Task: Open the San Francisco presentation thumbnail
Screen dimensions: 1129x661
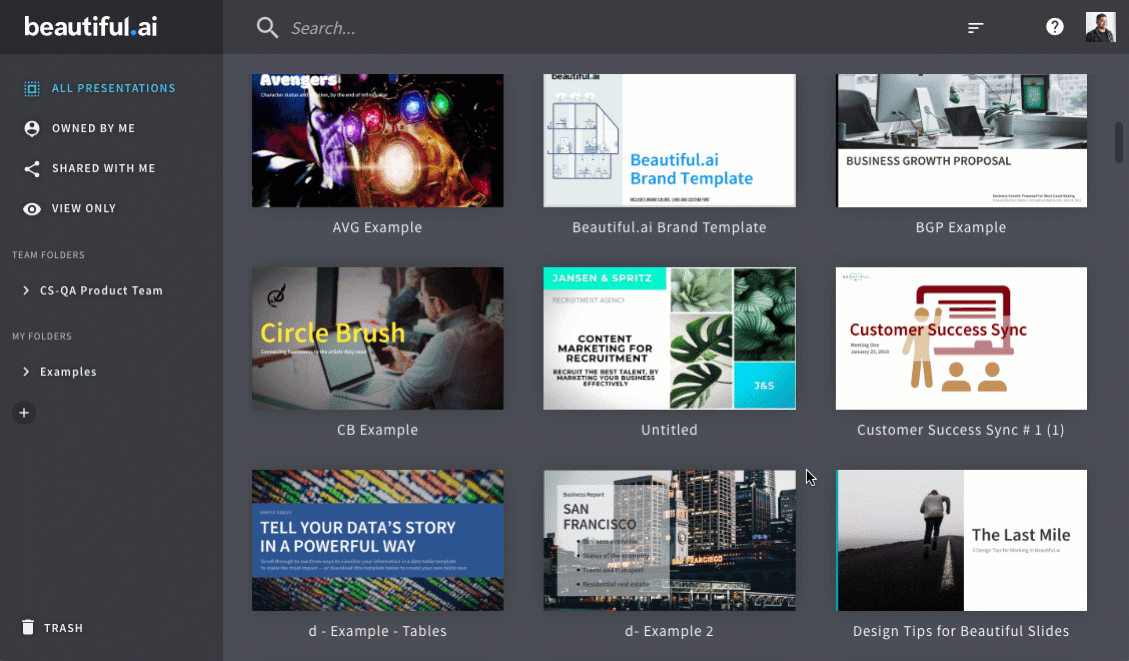Action: click(669, 540)
